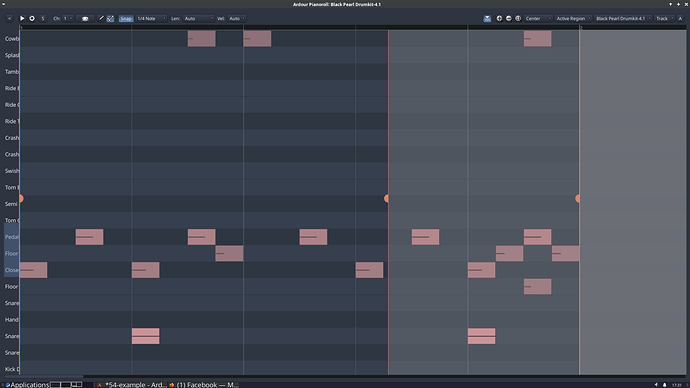Click the volume icon in system tray
Viewport: 690px width, 388px height.
[656, 384]
